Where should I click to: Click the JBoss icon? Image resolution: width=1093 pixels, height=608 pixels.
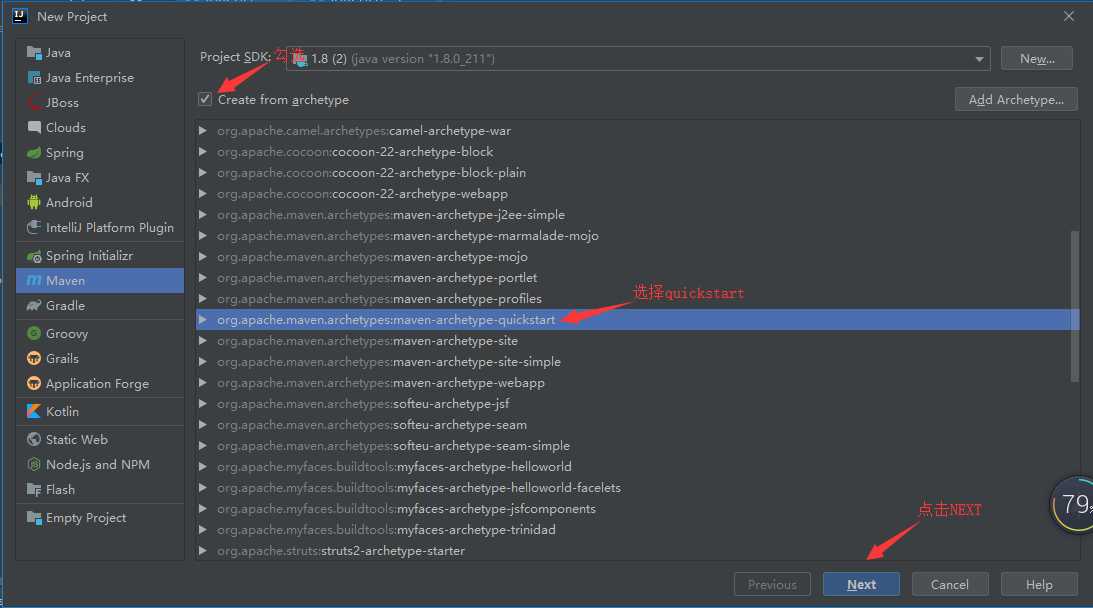33,102
